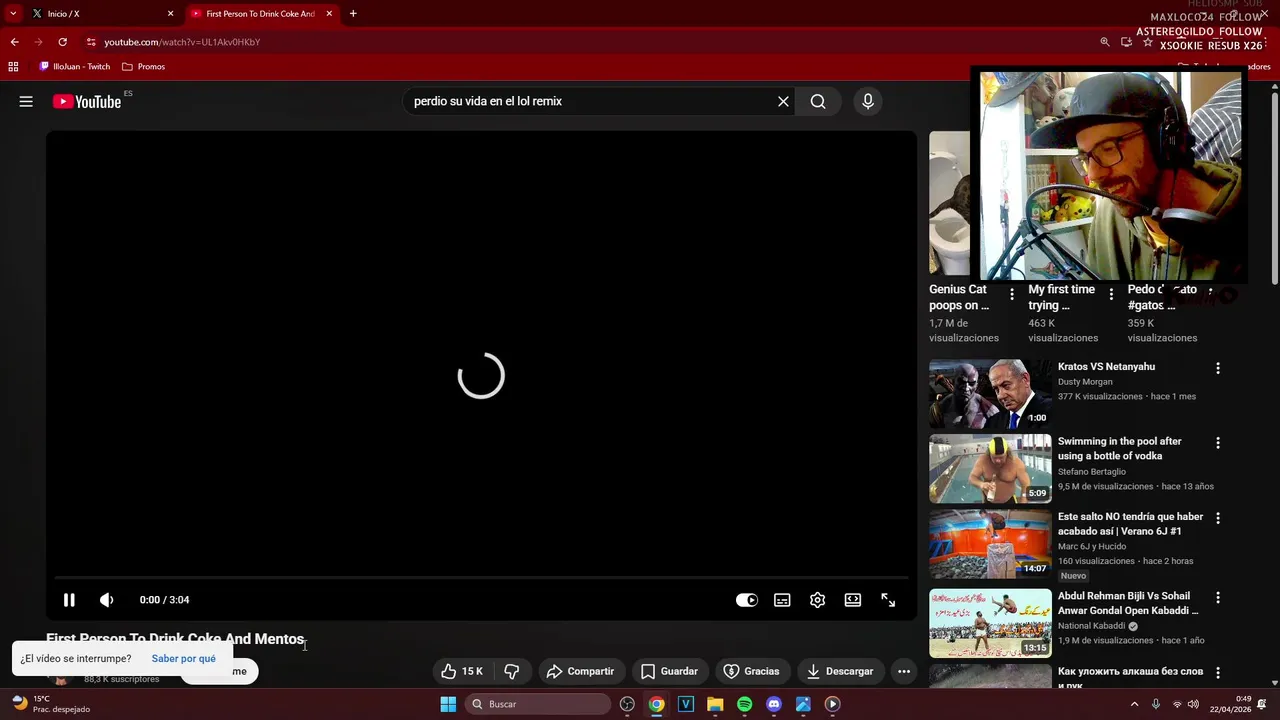Open the player settings gear
Image resolution: width=1280 pixels, height=720 pixels.
817,600
